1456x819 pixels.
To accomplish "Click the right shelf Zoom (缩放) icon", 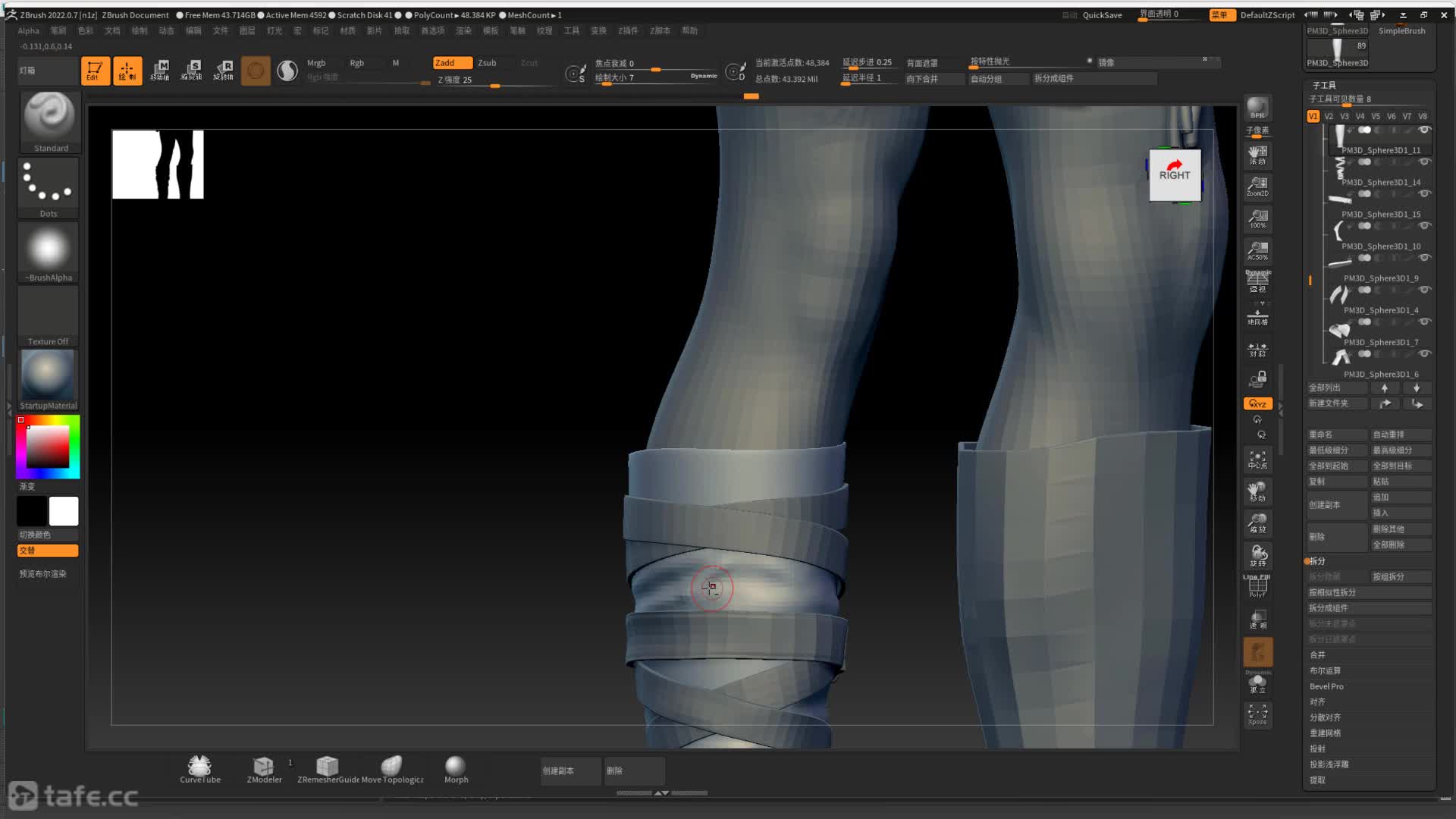I will [1257, 522].
